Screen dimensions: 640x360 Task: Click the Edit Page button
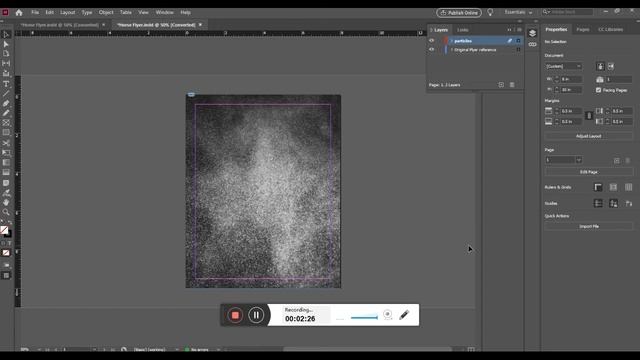(589, 172)
